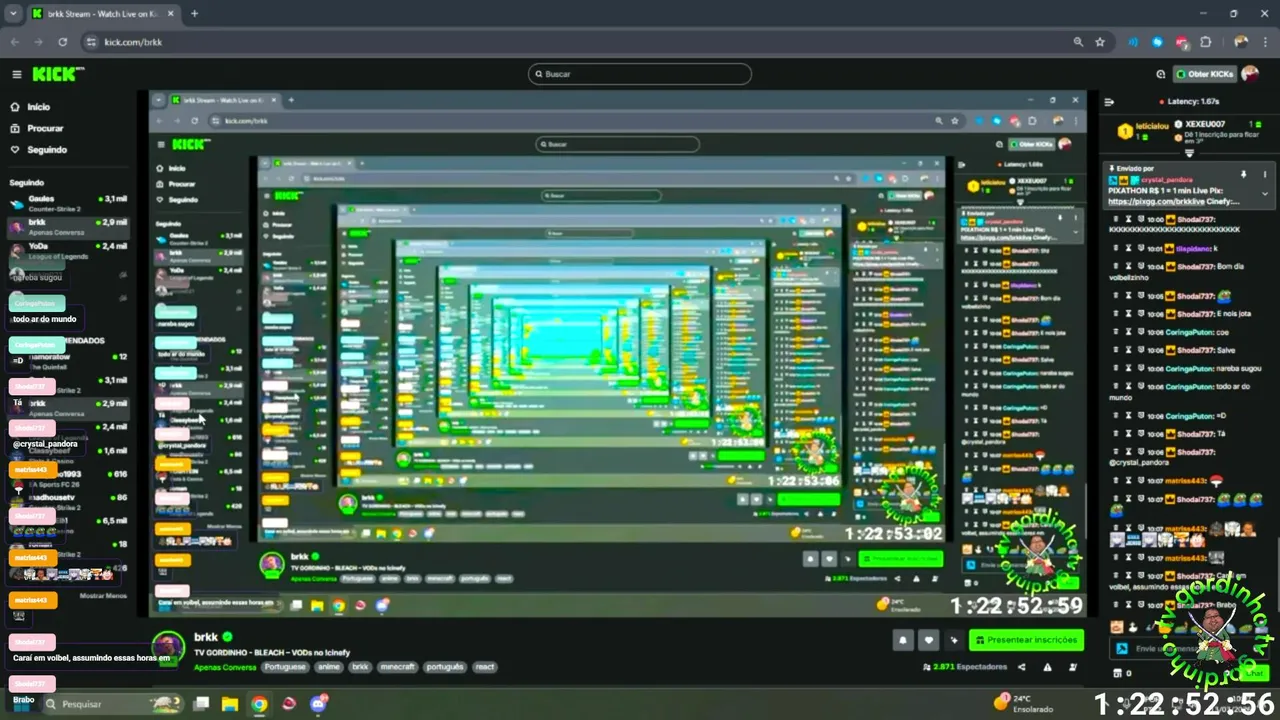Click the Pesquisar taskbar search box
Image resolution: width=1280 pixels, height=720 pixels.
click(114, 704)
